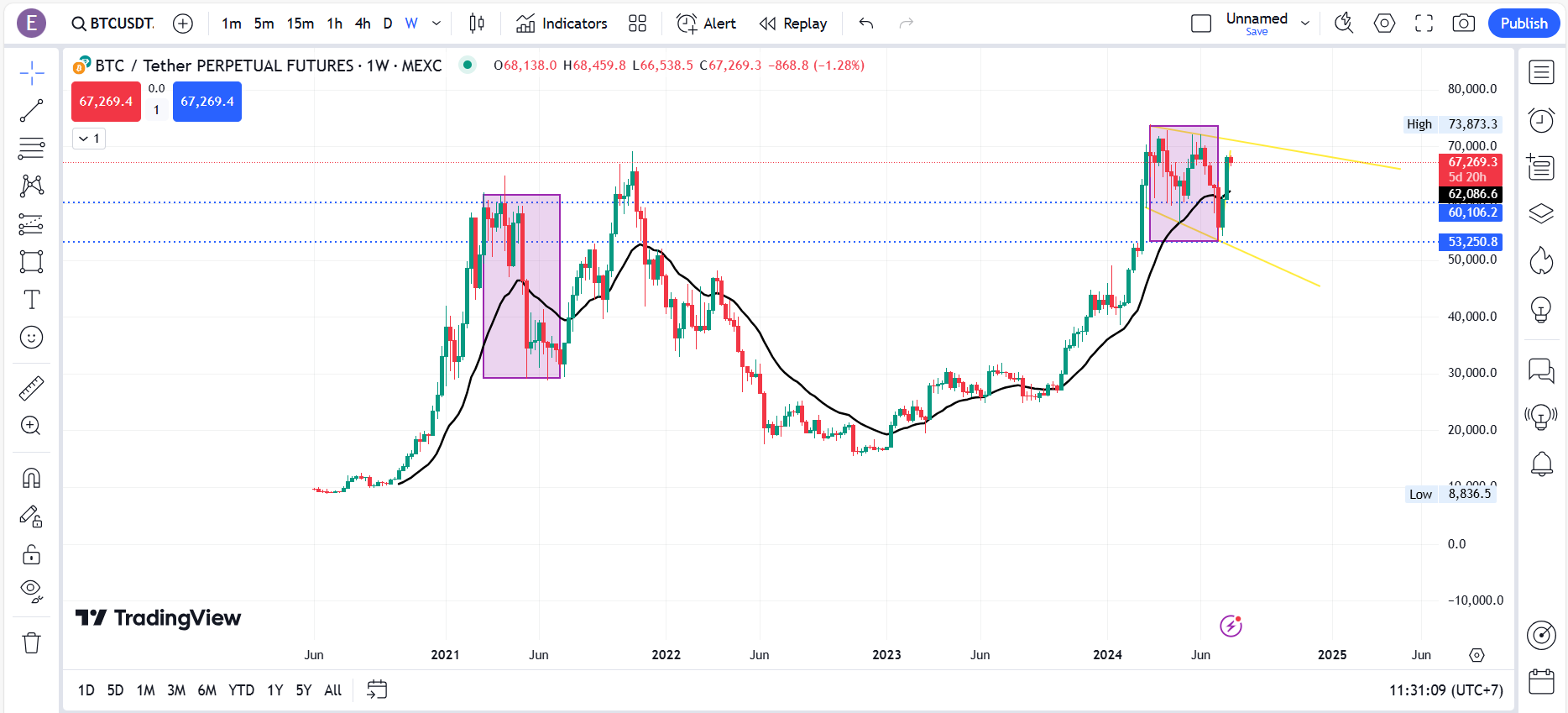Switch to 1h timeframe
The width and height of the screenshot is (1568, 713).
tap(335, 24)
